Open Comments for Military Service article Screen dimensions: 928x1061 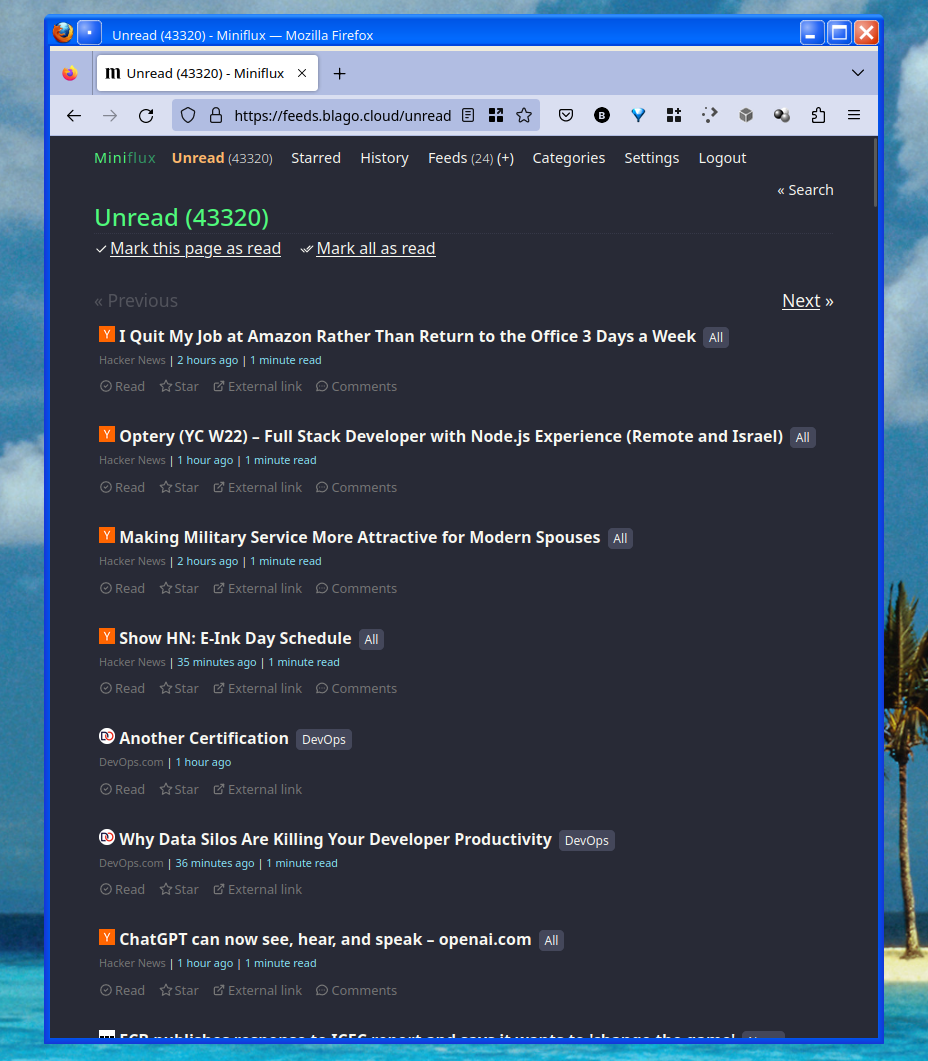click(x=356, y=588)
